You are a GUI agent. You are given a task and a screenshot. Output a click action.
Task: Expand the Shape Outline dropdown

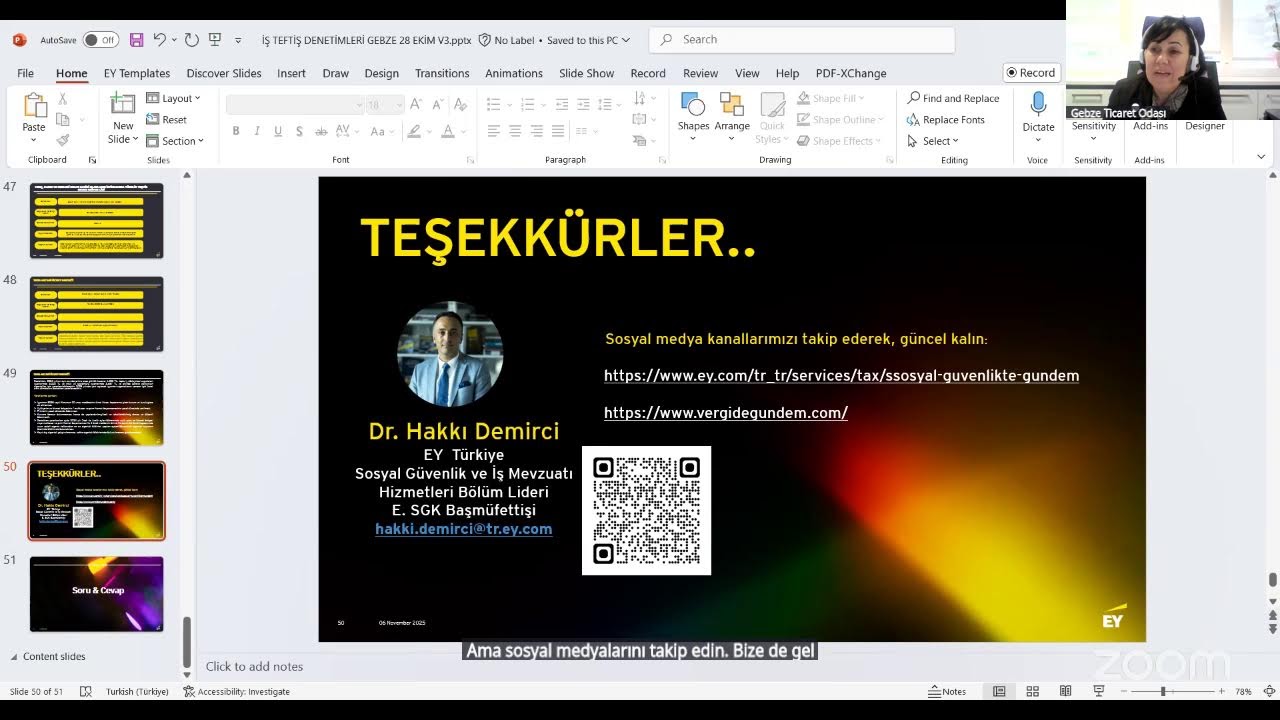pos(840,119)
